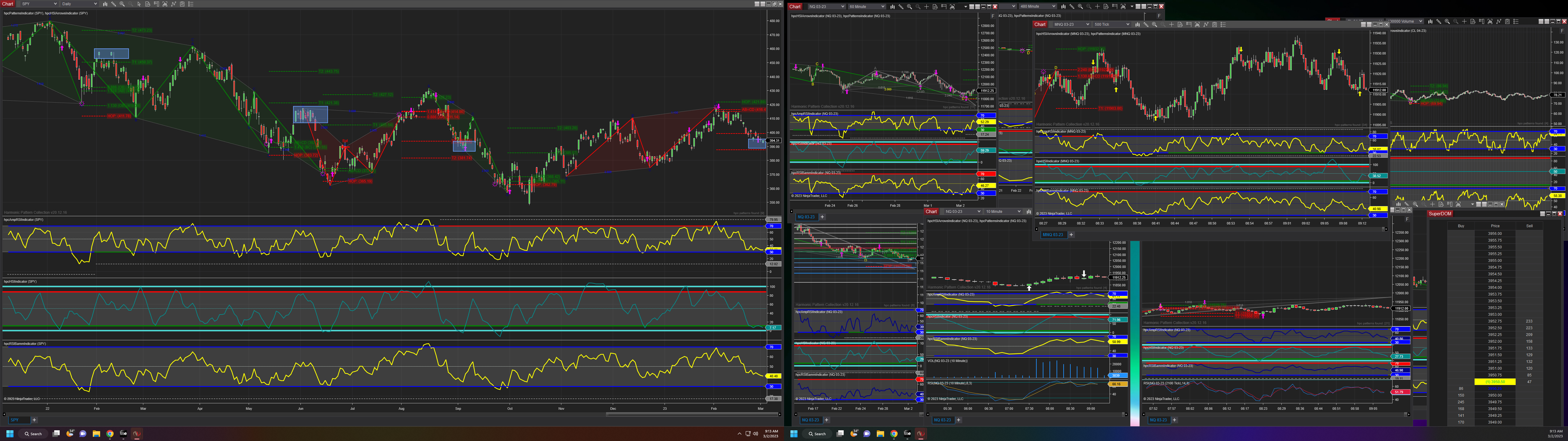Click bar style icon in SPY chart toolbar
This screenshot has width=1568, height=441.
tap(105, 4)
